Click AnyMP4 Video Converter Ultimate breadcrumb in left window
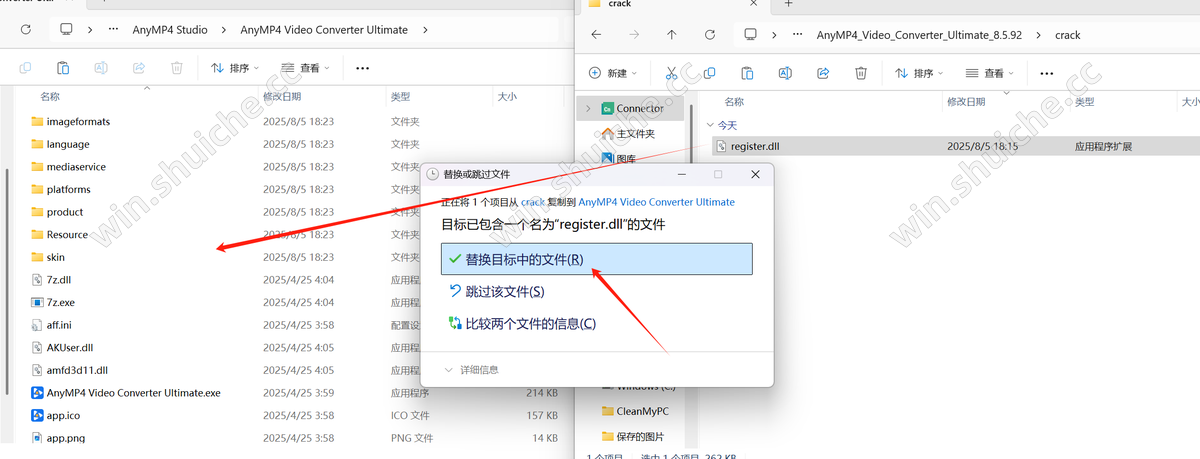 pos(326,30)
